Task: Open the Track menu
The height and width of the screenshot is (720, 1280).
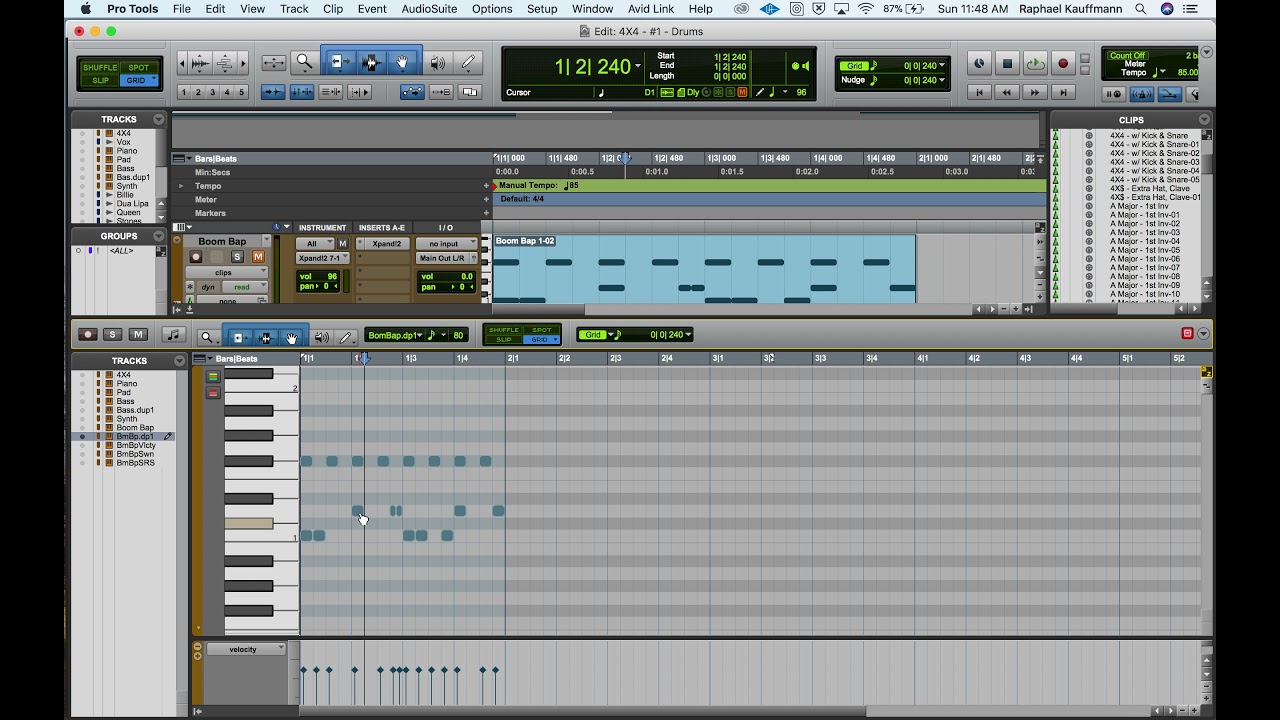Action: coord(294,9)
